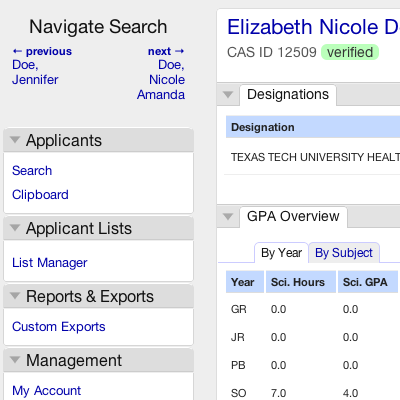Click the CAS ID 12509 text
Viewport: 400px width, 400px height.
(272, 52)
